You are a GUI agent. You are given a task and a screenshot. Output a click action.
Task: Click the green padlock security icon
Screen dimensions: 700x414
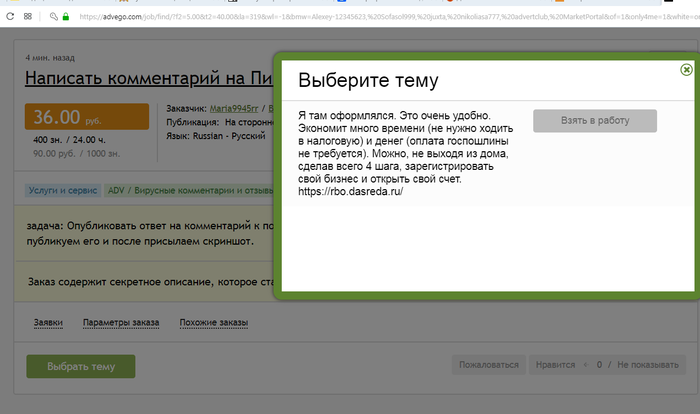66,17
